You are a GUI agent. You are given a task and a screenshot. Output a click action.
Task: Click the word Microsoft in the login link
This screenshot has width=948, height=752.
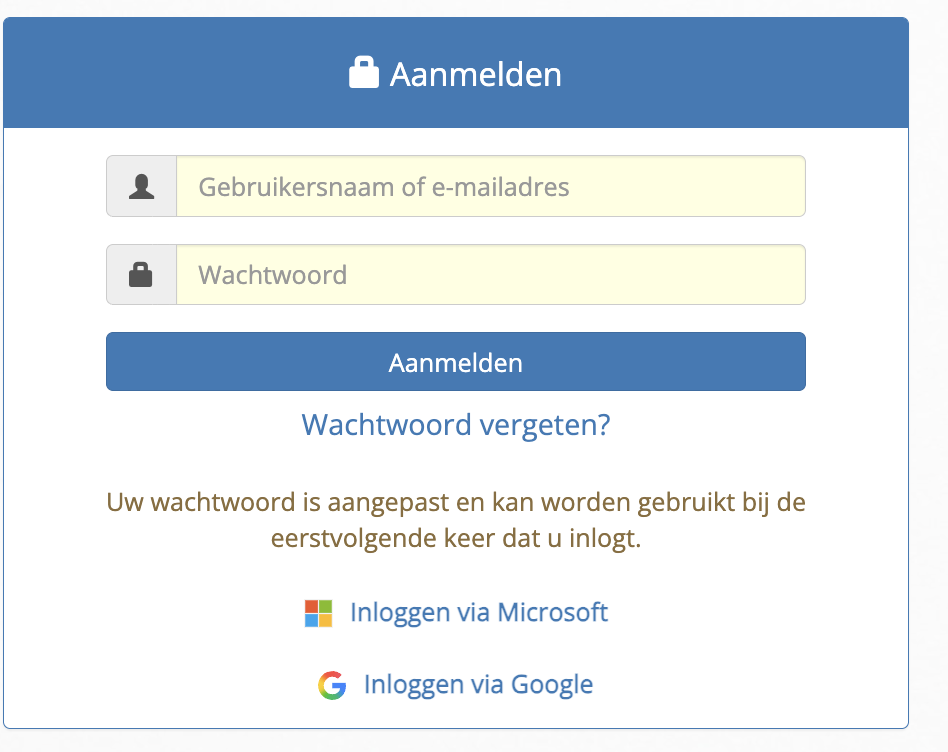pos(553,612)
